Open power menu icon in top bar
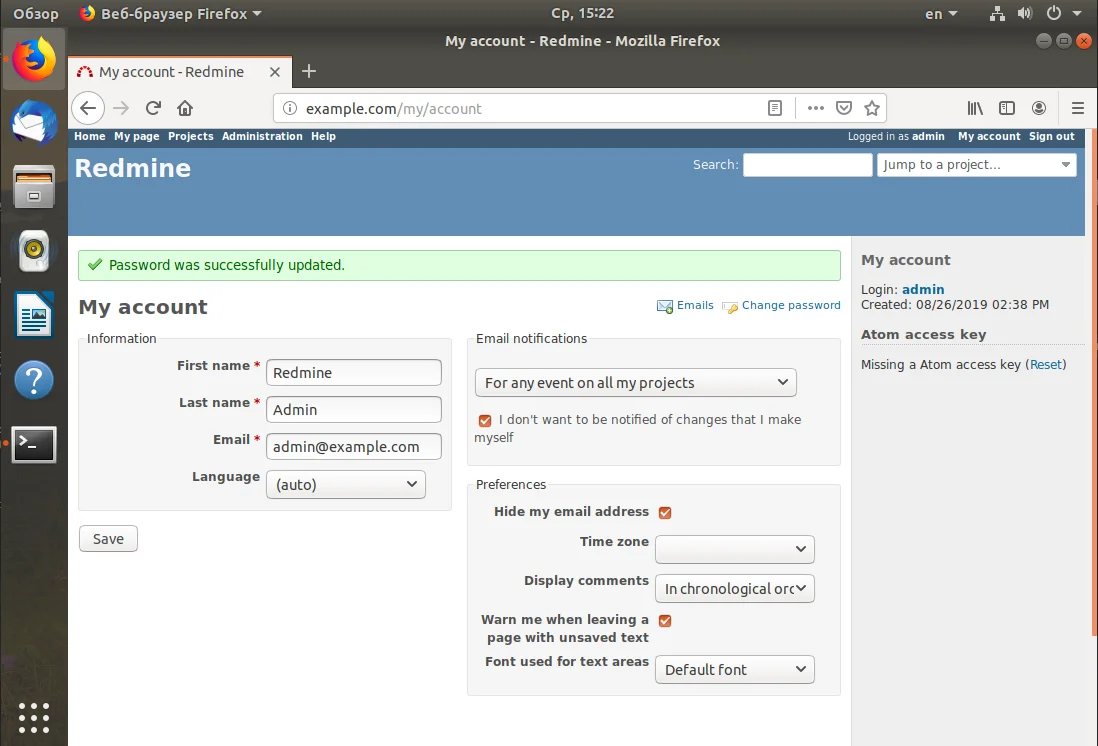 (1054, 13)
